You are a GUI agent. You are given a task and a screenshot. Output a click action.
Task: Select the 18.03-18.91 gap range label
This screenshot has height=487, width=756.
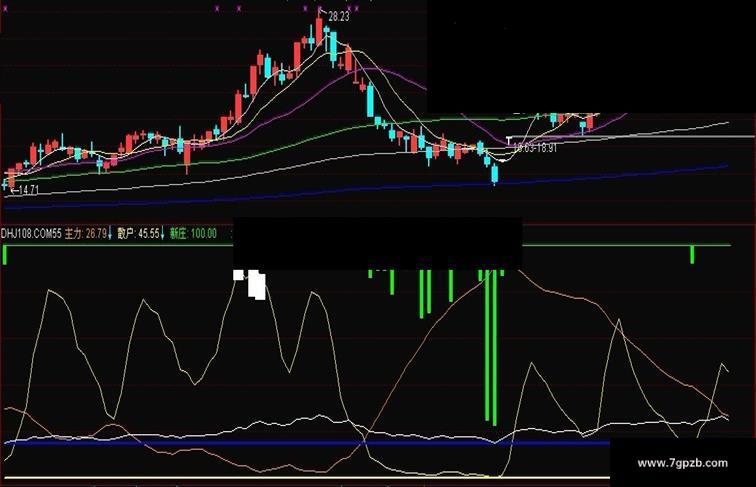tap(535, 148)
